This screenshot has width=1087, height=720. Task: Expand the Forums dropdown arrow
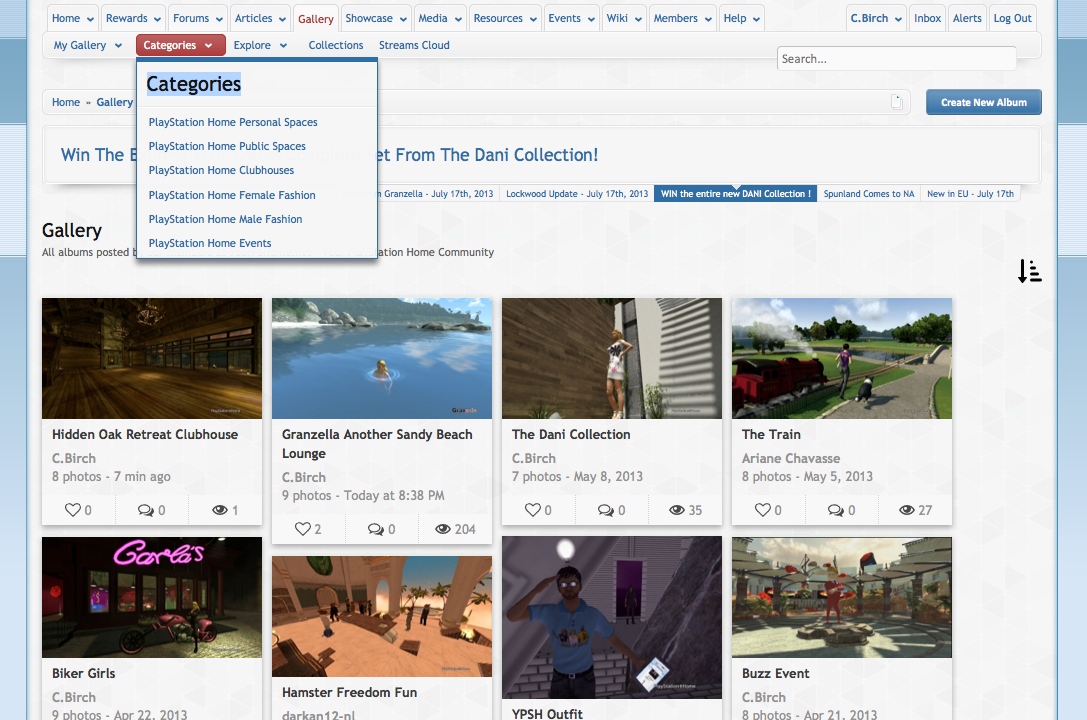pos(219,19)
